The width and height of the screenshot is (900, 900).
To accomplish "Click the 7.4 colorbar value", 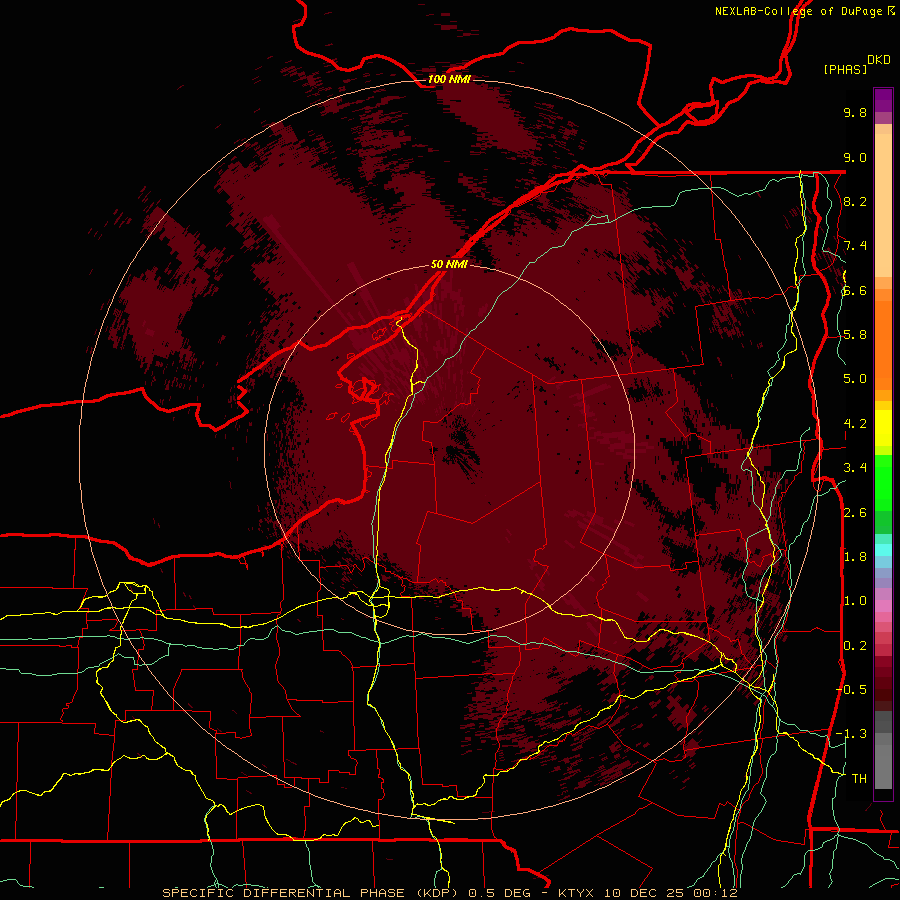I will point(855,246).
